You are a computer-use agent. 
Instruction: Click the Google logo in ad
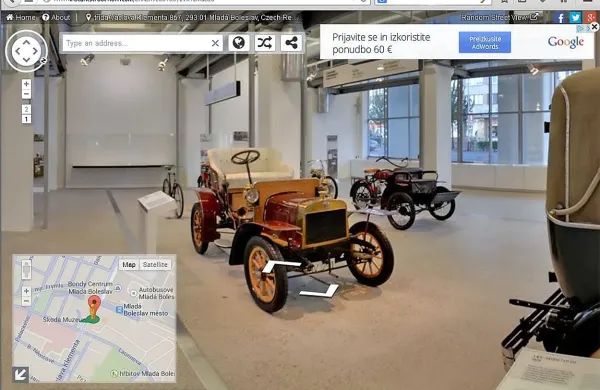566,42
